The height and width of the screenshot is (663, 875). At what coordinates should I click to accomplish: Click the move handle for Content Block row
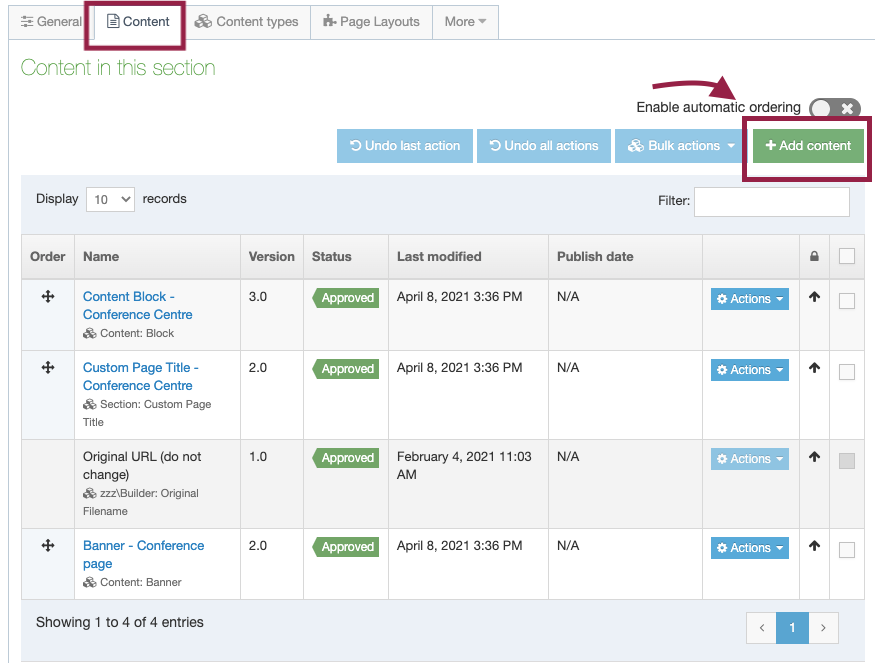47,295
